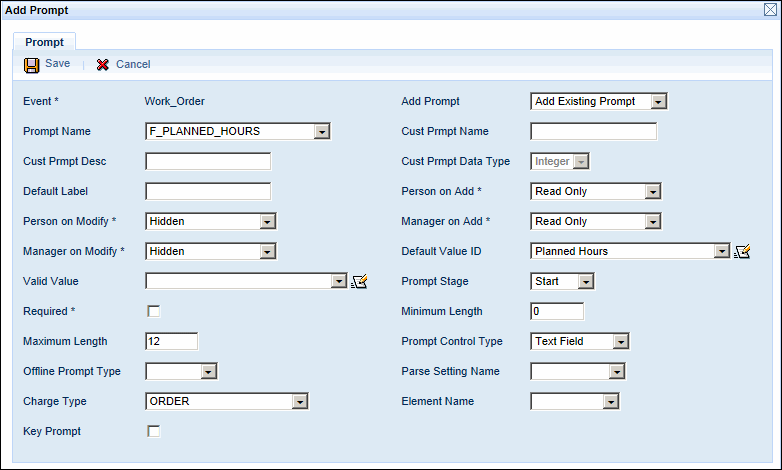
Task: Click the Save button label
Action: pos(57,64)
